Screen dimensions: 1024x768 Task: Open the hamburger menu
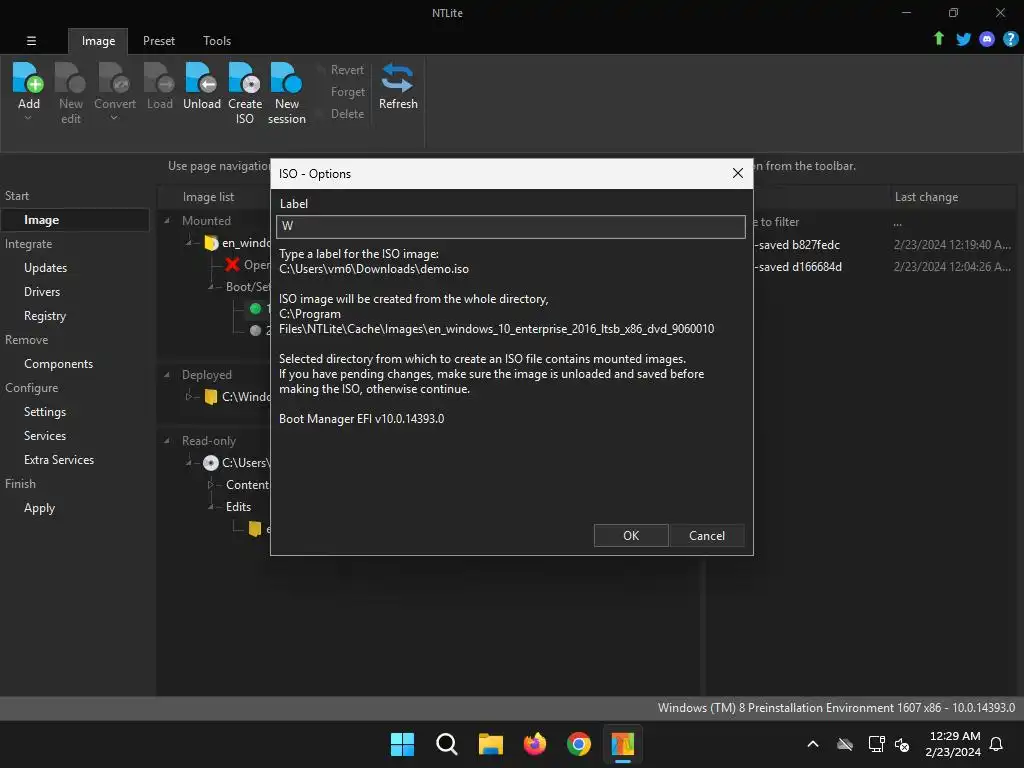point(31,40)
